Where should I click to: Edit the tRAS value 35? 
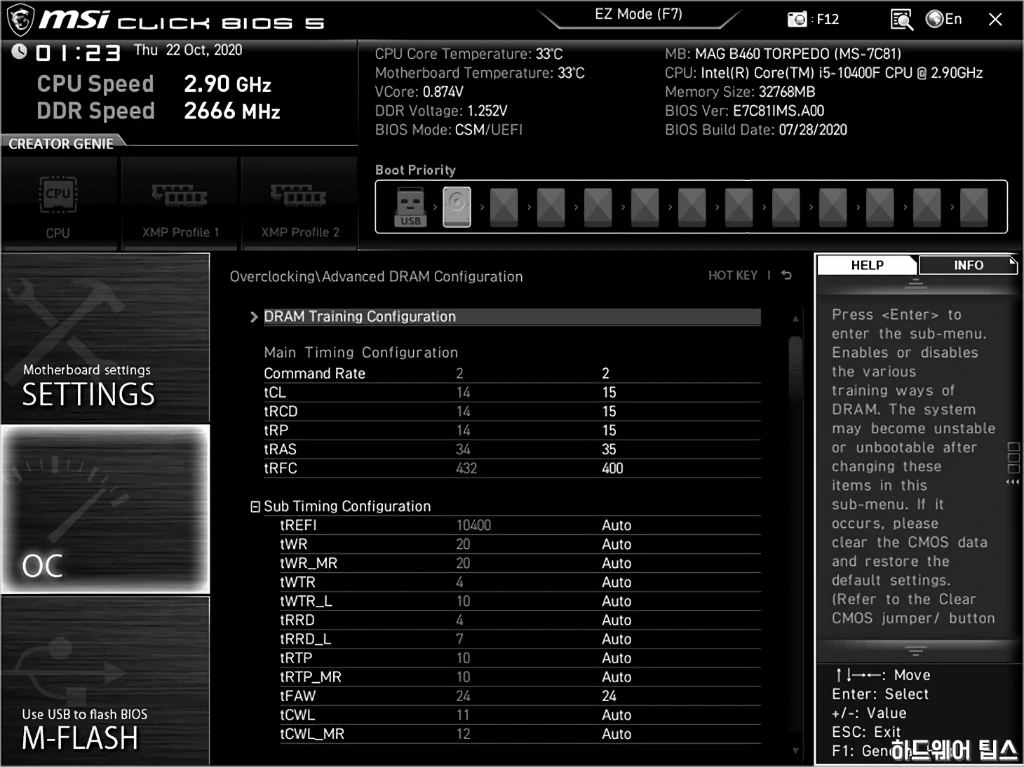click(609, 449)
